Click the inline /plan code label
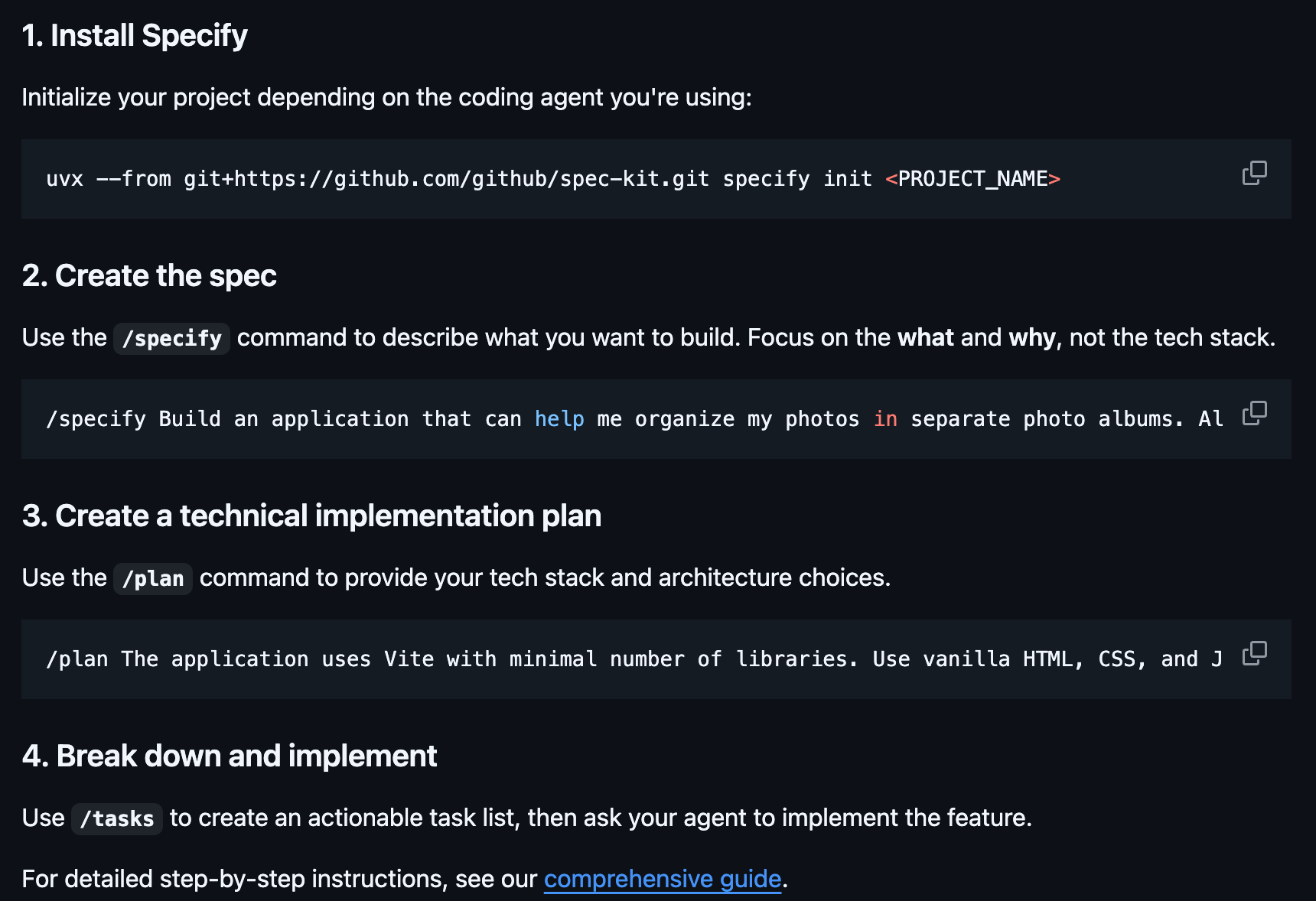The width and height of the screenshot is (1316, 901). pos(153,578)
